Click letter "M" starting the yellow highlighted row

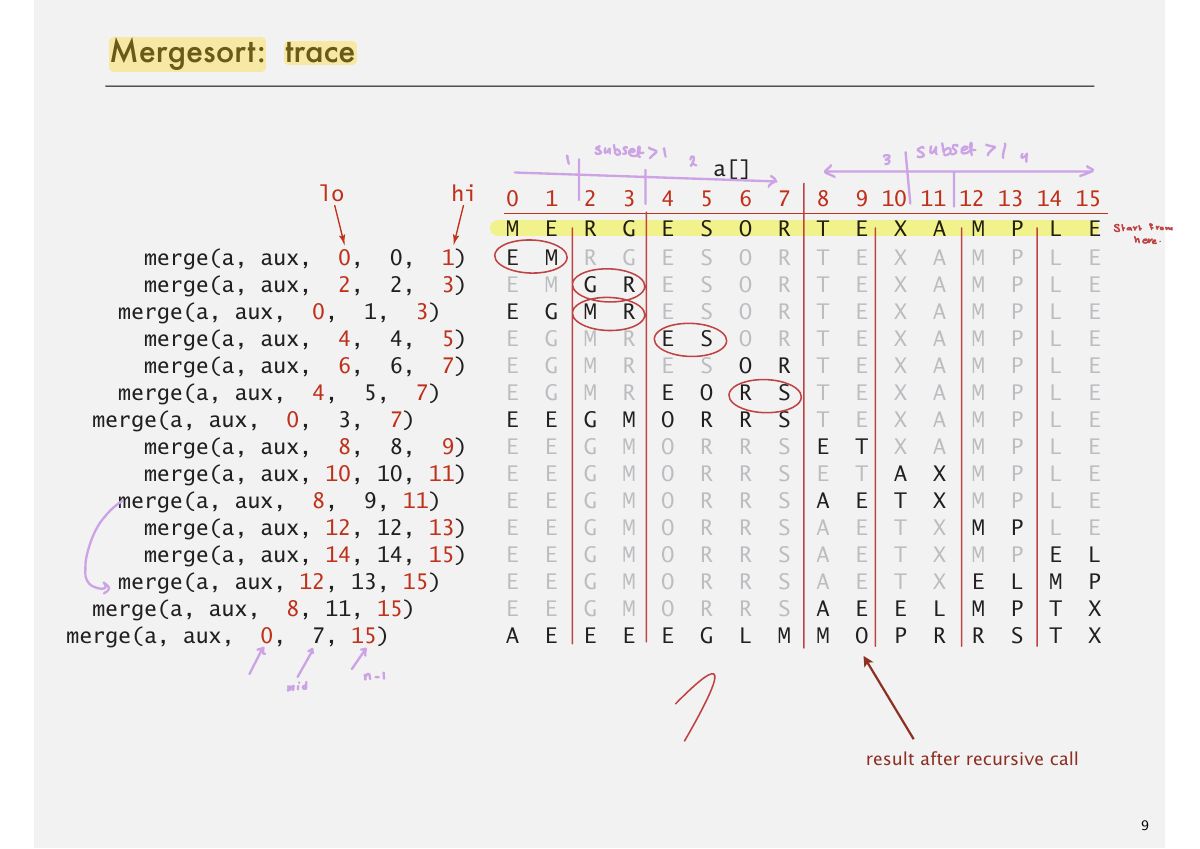click(x=512, y=230)
